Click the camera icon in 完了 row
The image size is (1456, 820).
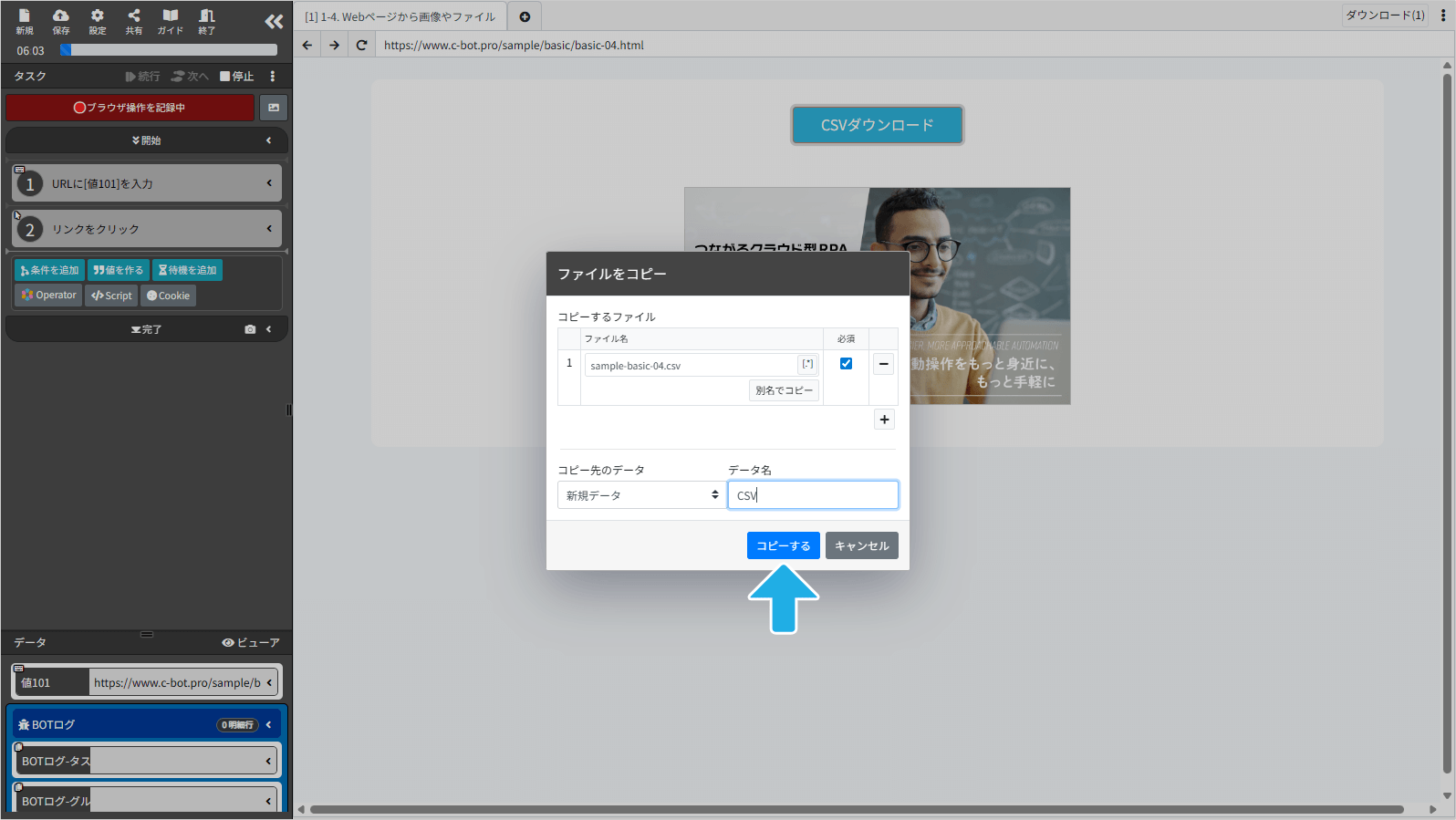tap(250, 329)
